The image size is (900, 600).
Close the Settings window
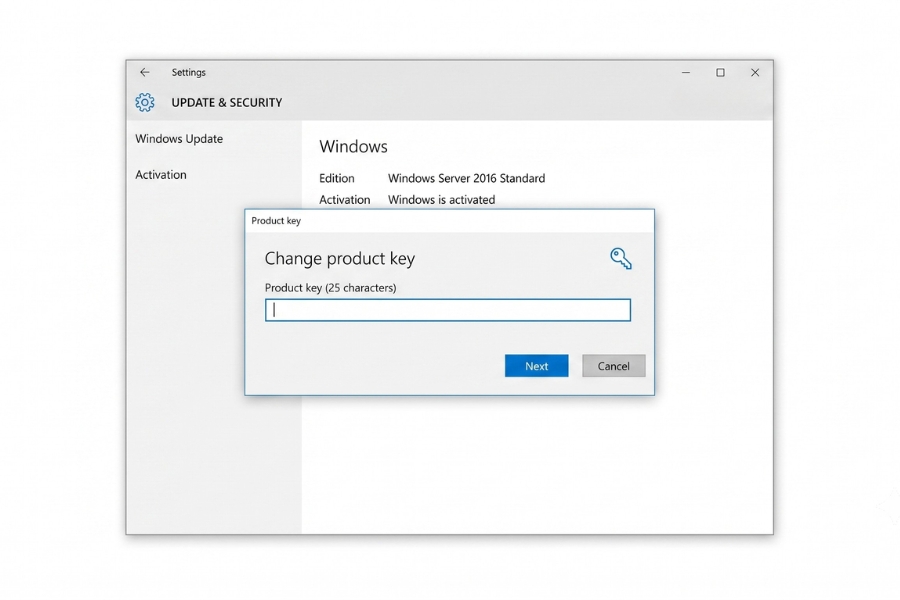pos(755,72)
